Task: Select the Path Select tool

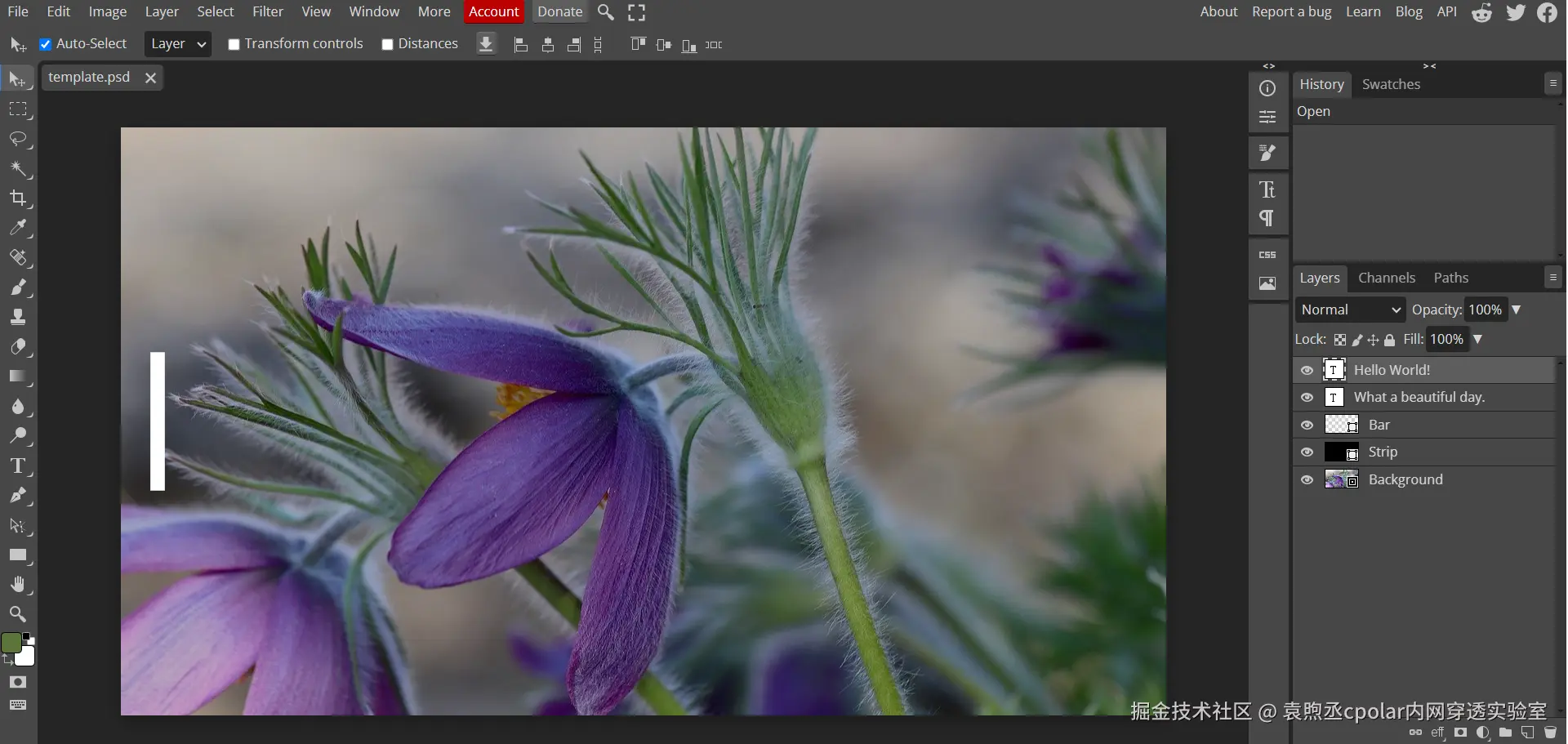Action: [x=18, y=526]
